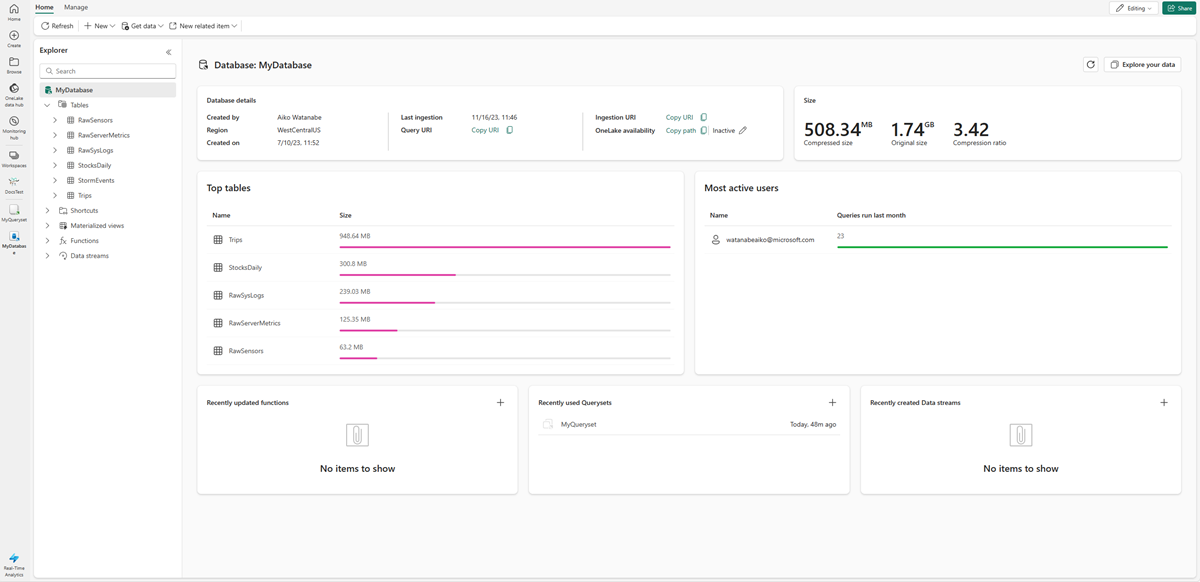1200x582 pixels.
Task: Switch to the Manage tab
Action: [x=75, y=7]
